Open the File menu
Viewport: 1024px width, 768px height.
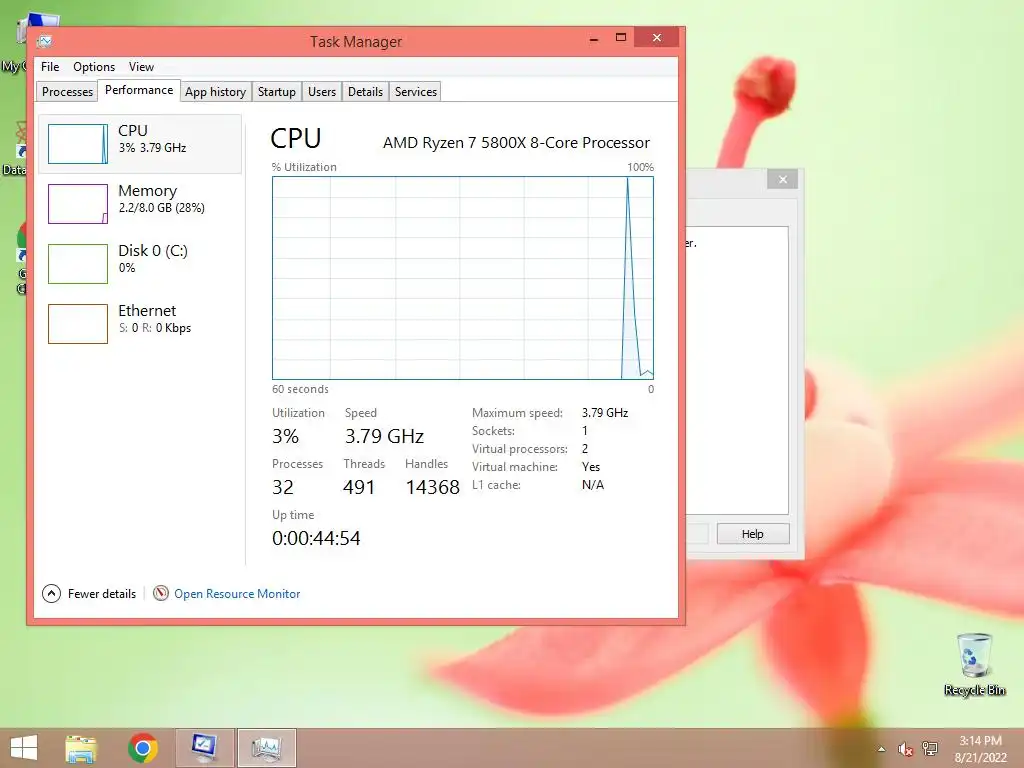[x=50, y=67]
